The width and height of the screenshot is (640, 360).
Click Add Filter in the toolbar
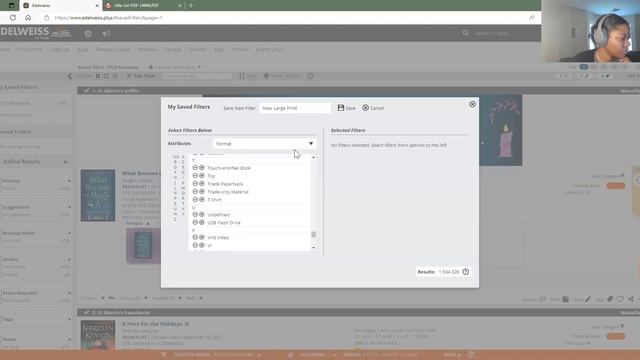click(141, 76)
